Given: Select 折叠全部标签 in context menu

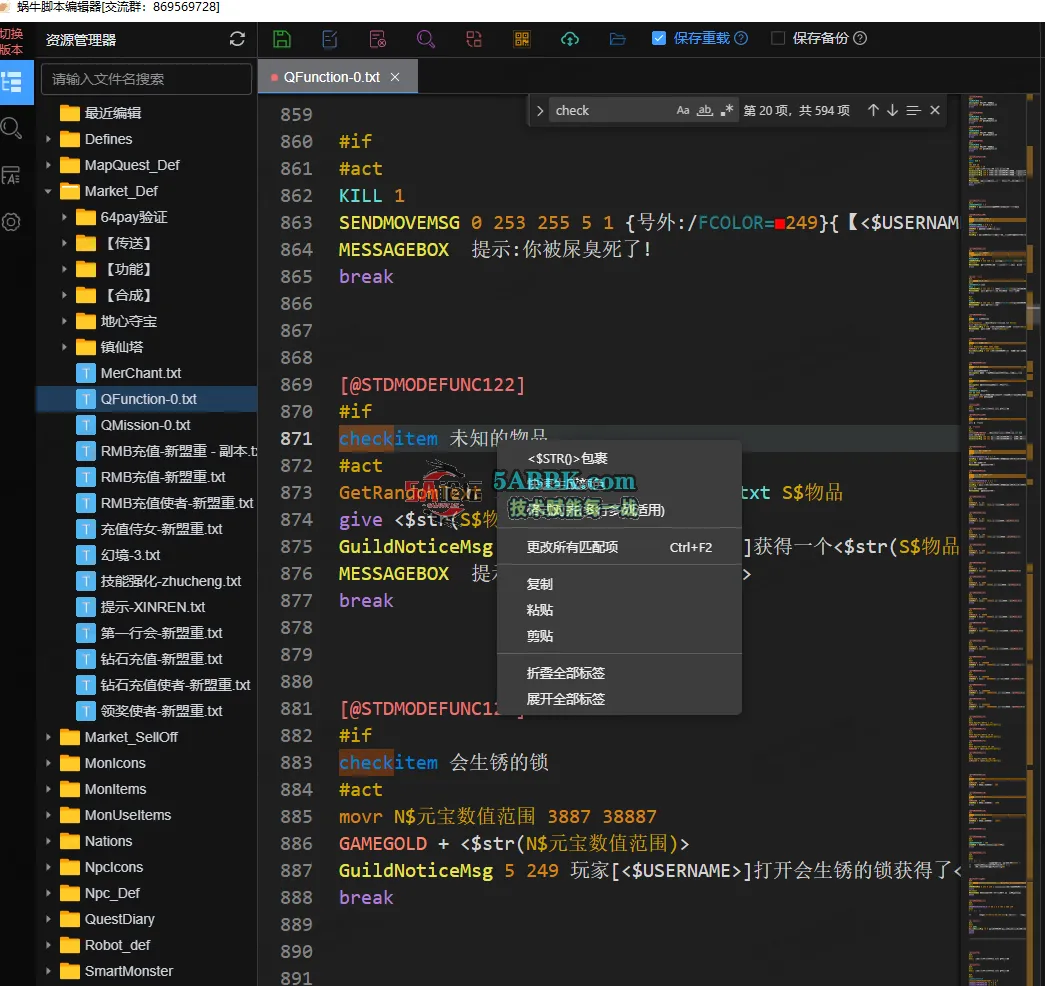Looking at the screenshot, I should point(619,673).
